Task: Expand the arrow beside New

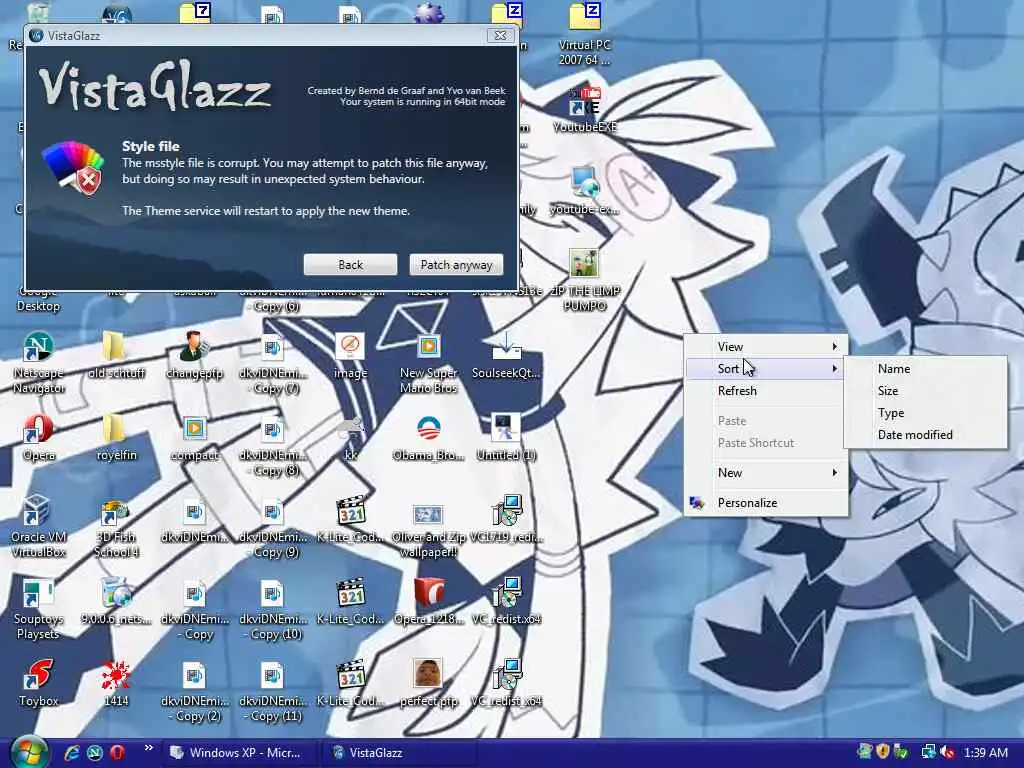Action: click(834, 473)
